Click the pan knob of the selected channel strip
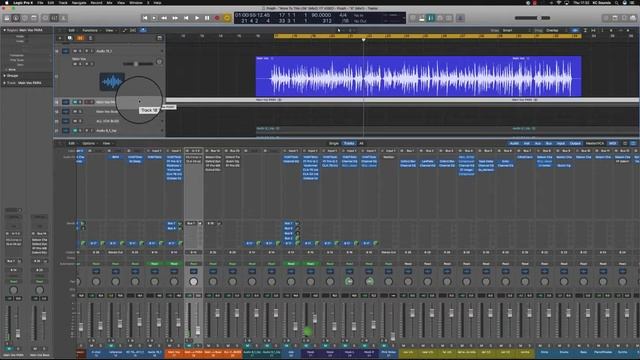640x360 pixels. (193, 282)
